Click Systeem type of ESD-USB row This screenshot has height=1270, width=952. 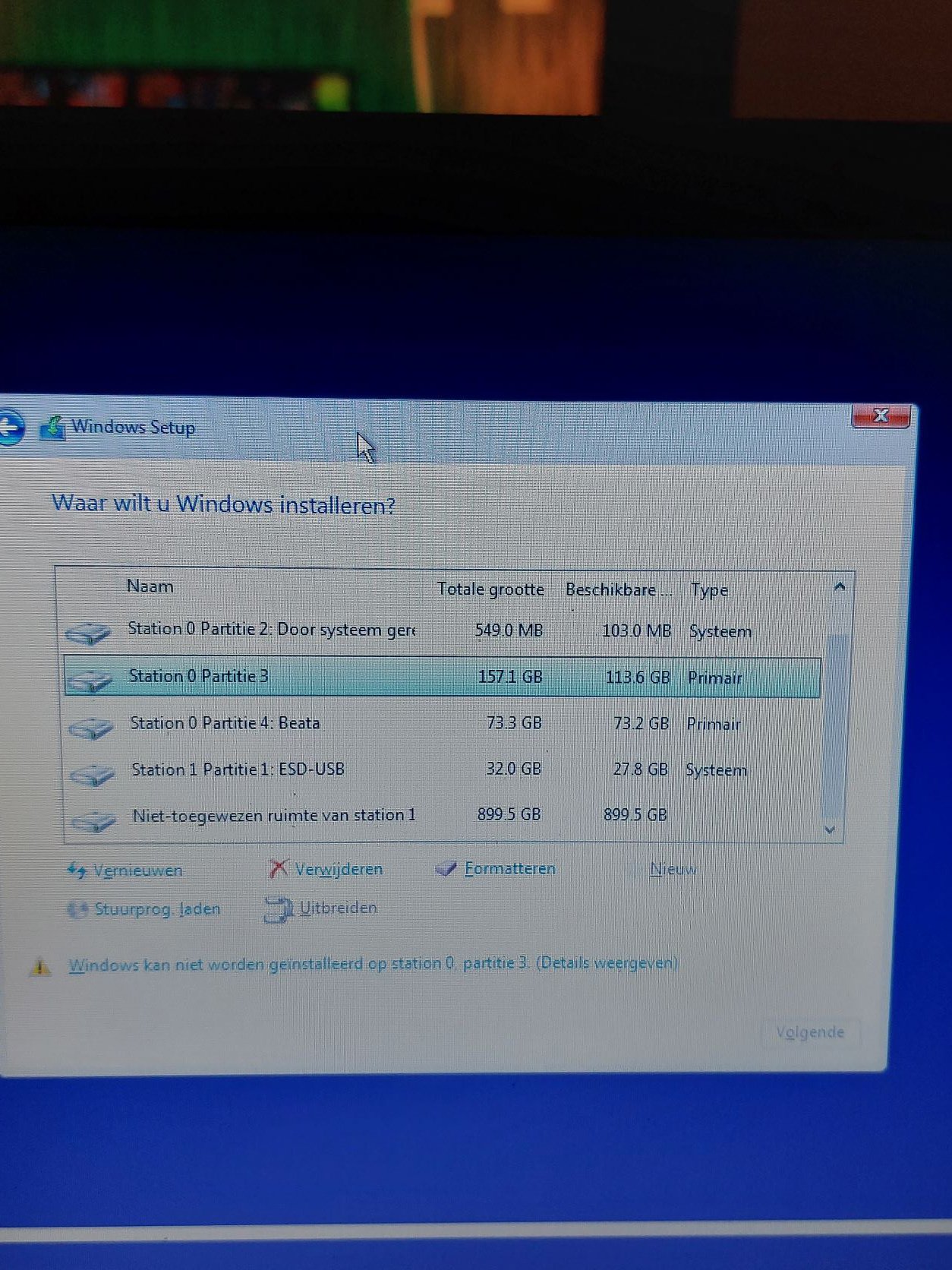pyautogui.click(x=716, y=770)
